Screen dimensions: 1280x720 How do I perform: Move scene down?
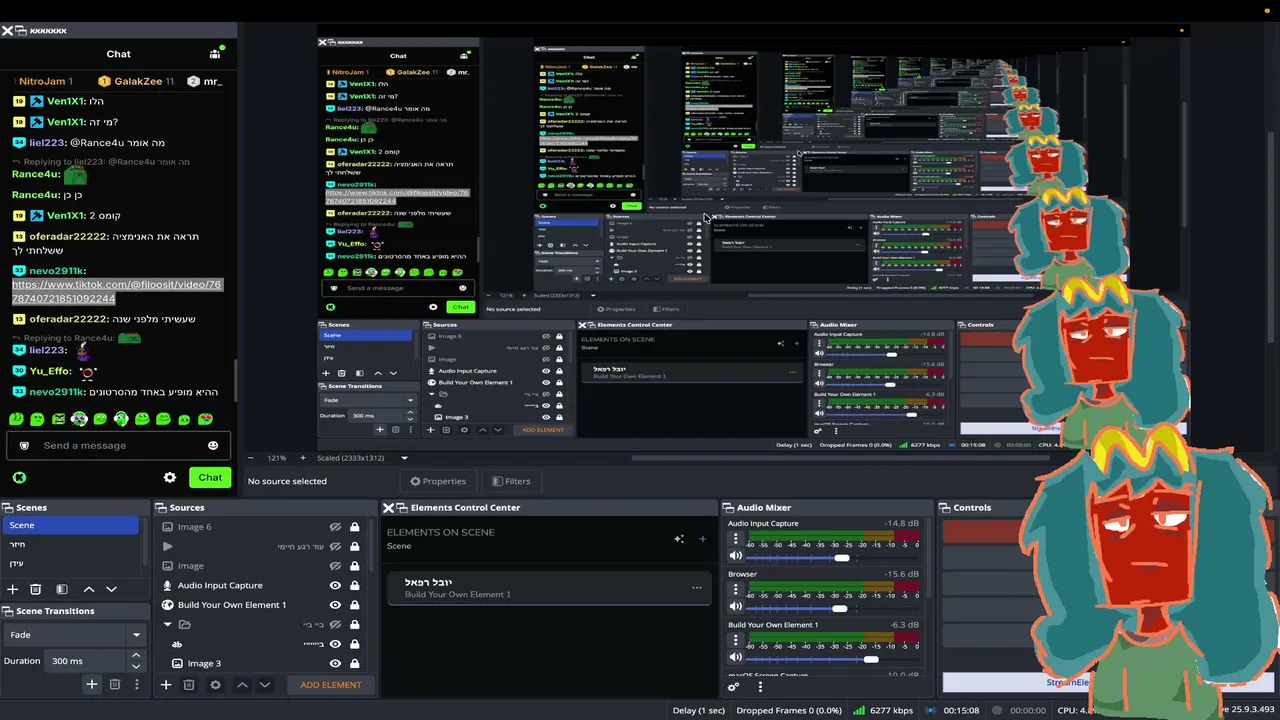[111, 589]
